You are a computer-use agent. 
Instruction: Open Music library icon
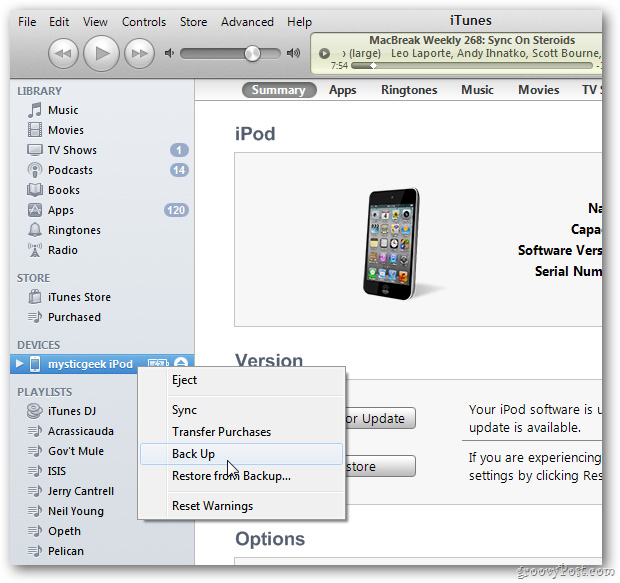pyautogui.click(x=35, y=110)
